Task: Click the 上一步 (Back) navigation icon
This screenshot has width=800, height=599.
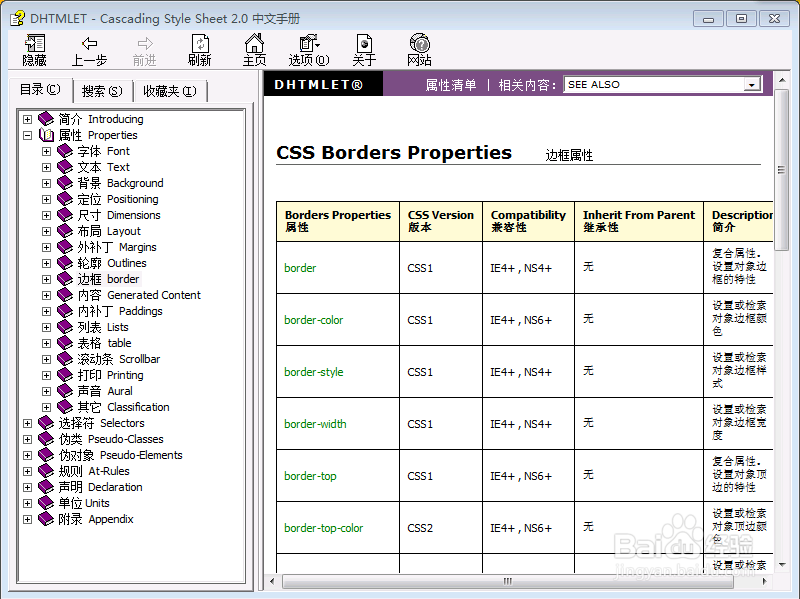Action: [x=89, y=47]
